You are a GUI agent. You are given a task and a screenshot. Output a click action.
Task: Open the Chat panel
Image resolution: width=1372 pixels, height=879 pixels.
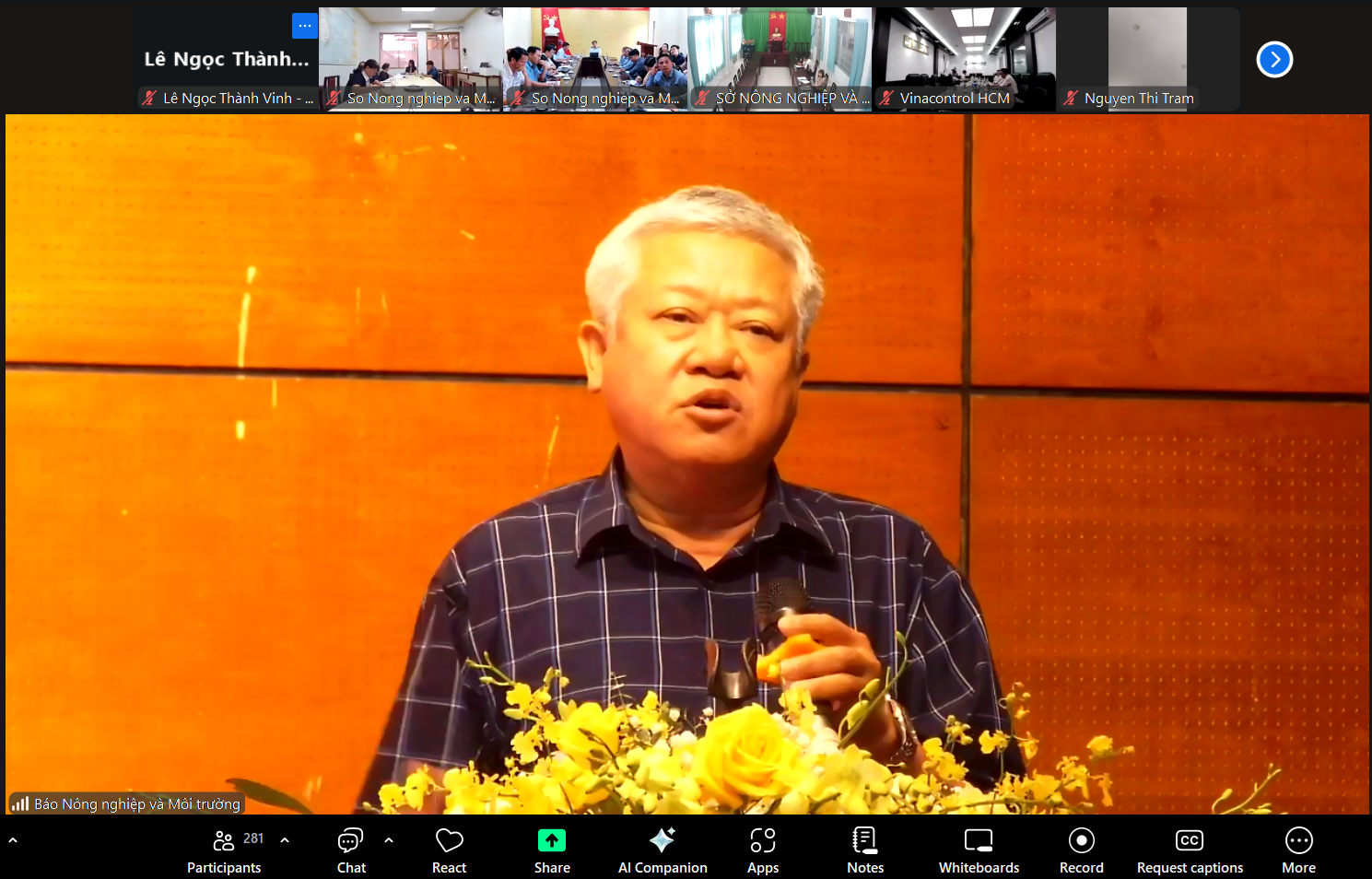[x=351, y=850]
